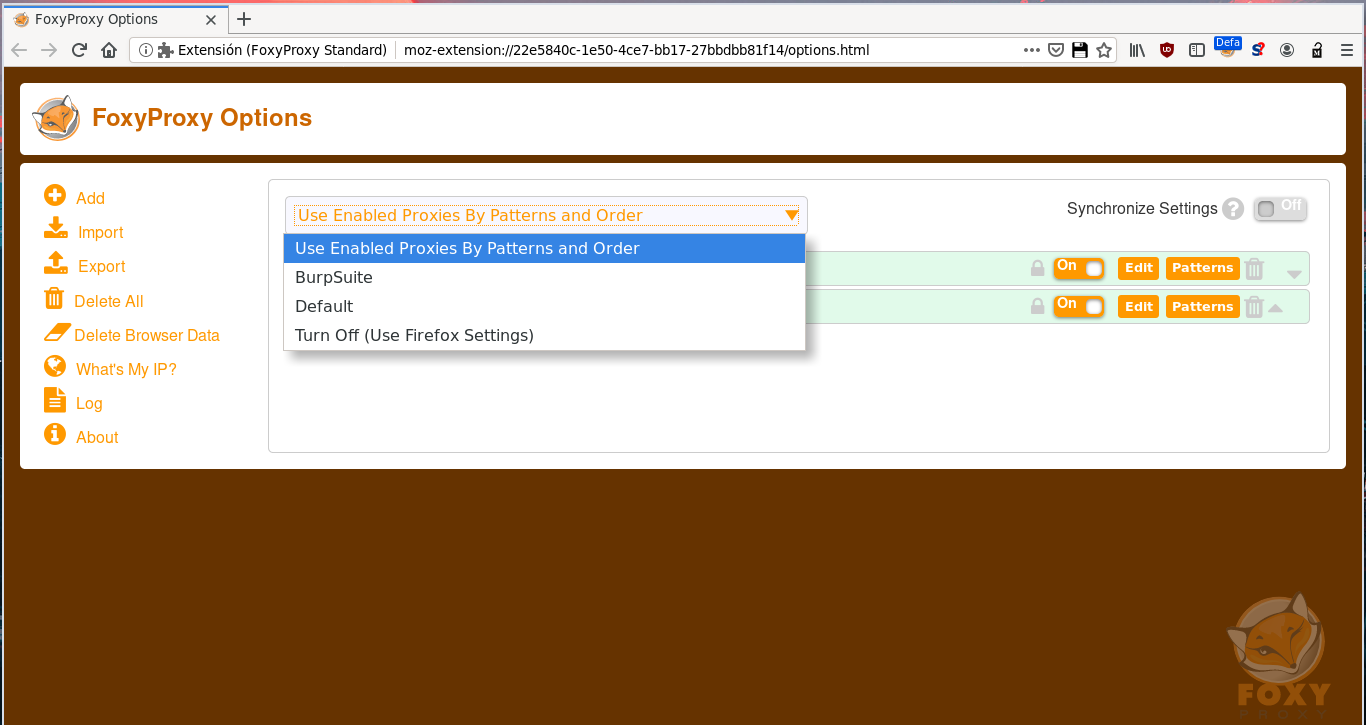Click the uBlock Origin shield icon
Screen dimensions: 1366x725
click(x=1167, y=50)
